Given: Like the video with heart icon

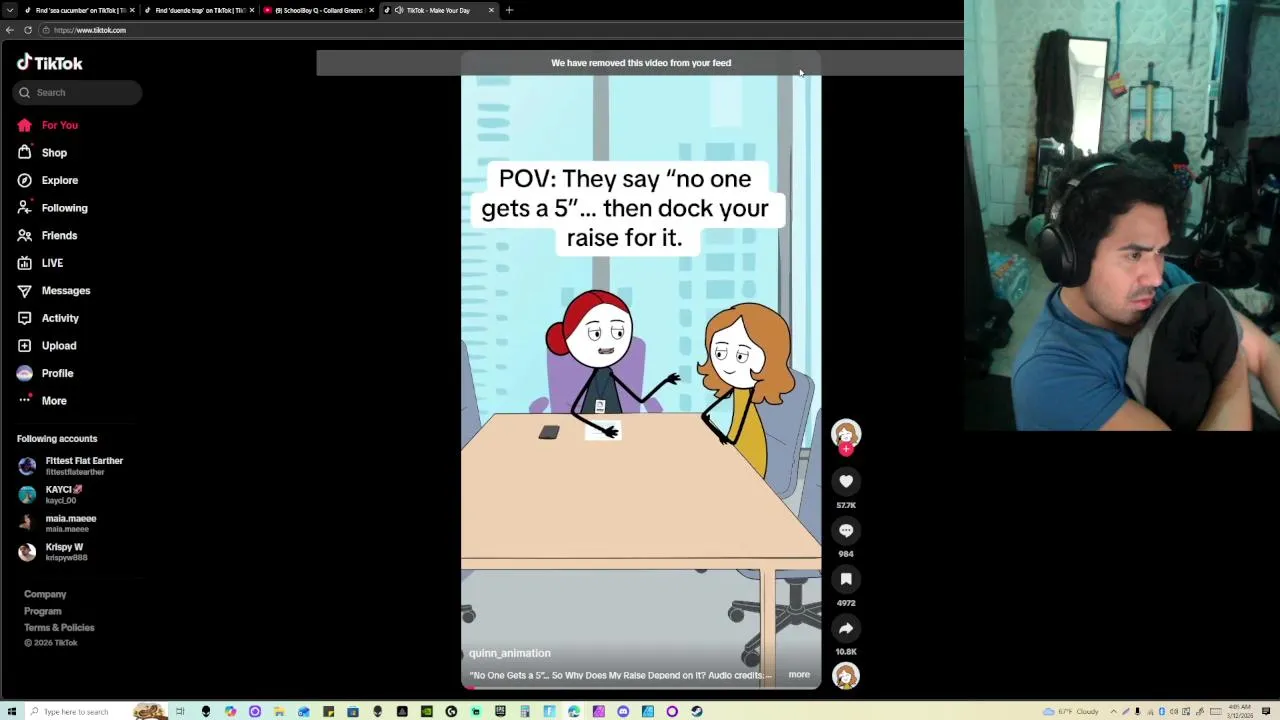Looking at the screenshot, I should click(846, 481).
